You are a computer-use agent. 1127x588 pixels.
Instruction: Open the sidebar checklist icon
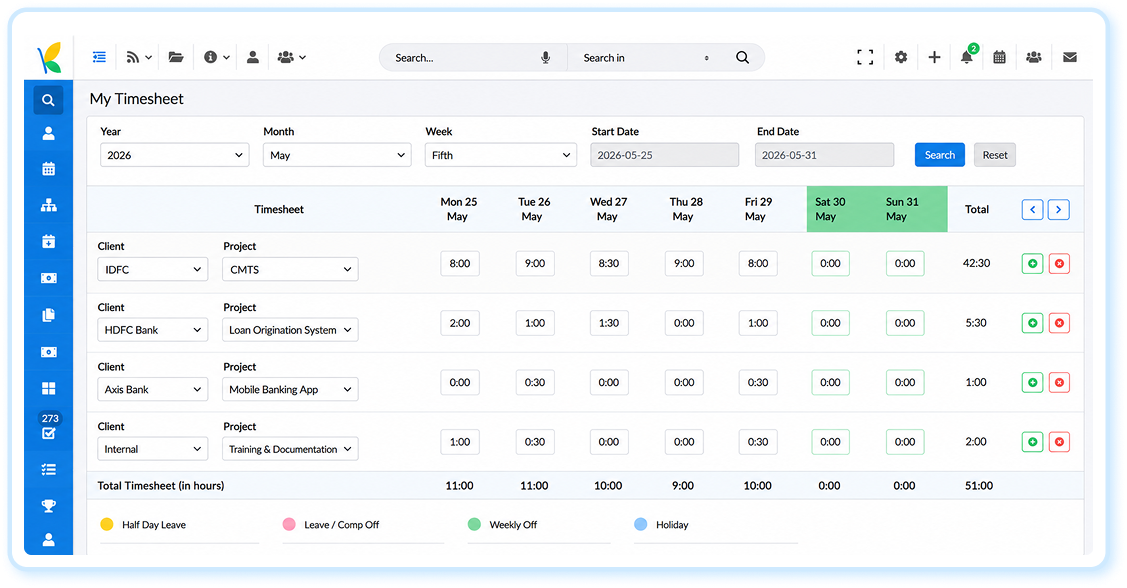pos(48,469)
